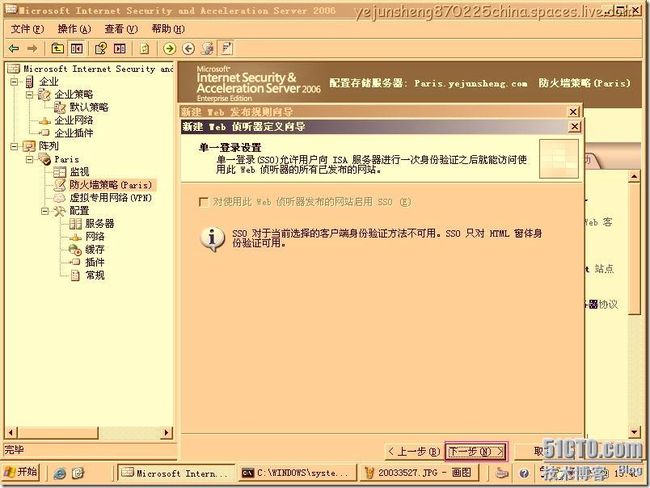The height and width of the screenshot is (488, 650).
Task: Close the 新建 Web 发布规则向导 window
Action: 573,112
